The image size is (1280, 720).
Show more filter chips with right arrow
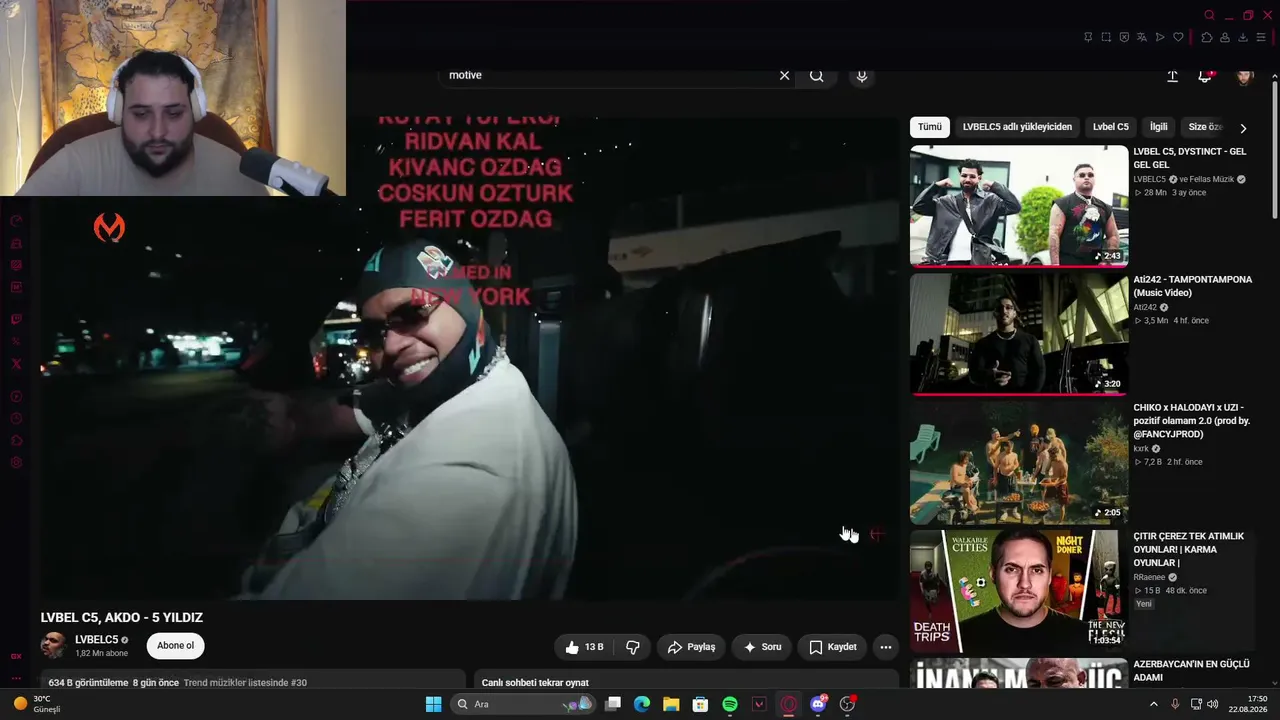(x=1243, y=128)
